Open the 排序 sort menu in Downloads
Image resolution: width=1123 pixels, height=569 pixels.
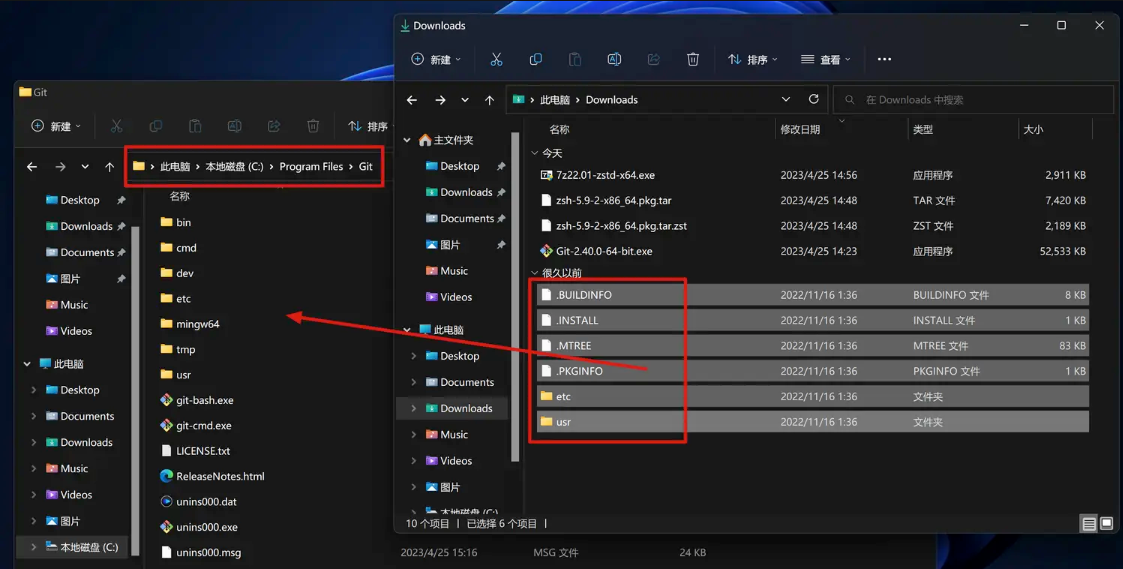point(752,60)
